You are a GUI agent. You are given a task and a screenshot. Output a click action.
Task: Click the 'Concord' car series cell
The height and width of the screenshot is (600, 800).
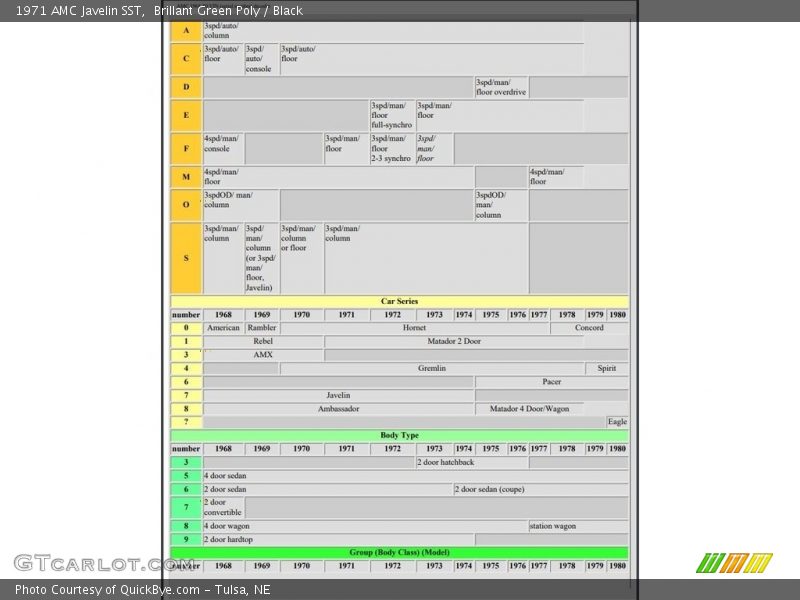click(589, 328)
